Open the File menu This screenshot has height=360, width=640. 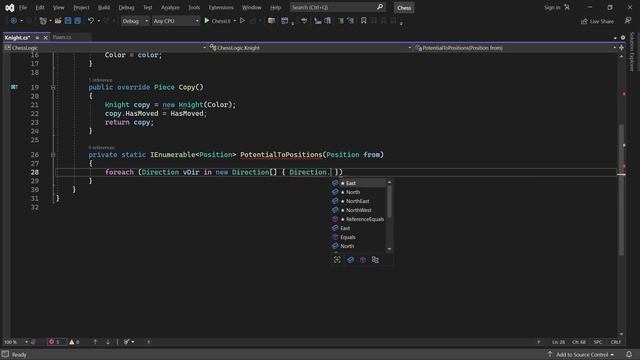point(23,7)
